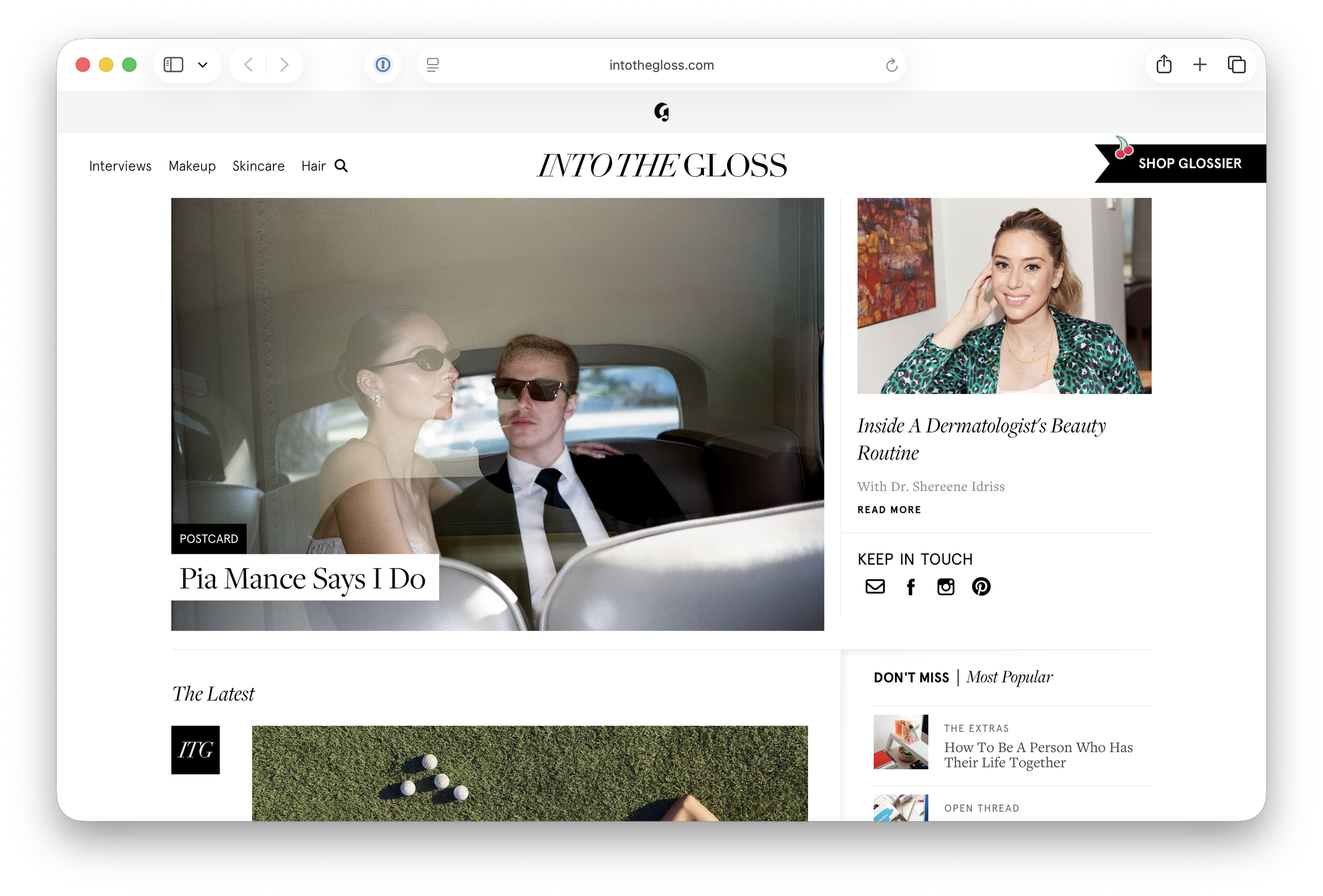
Task: Click the search magnifier icon beside Hair
Action: (x=341, y=166)
